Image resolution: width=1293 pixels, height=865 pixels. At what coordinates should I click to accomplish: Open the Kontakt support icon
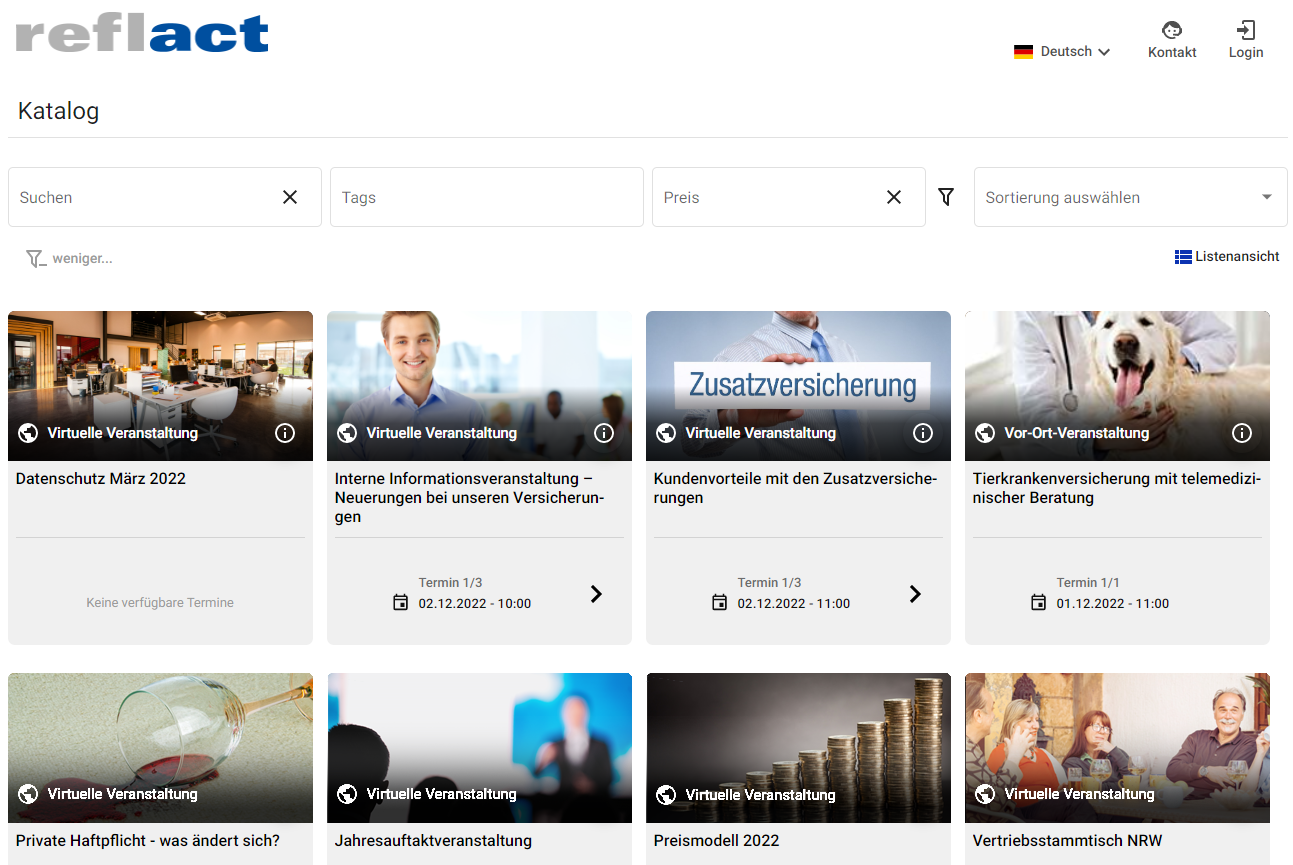(1172, 30)
